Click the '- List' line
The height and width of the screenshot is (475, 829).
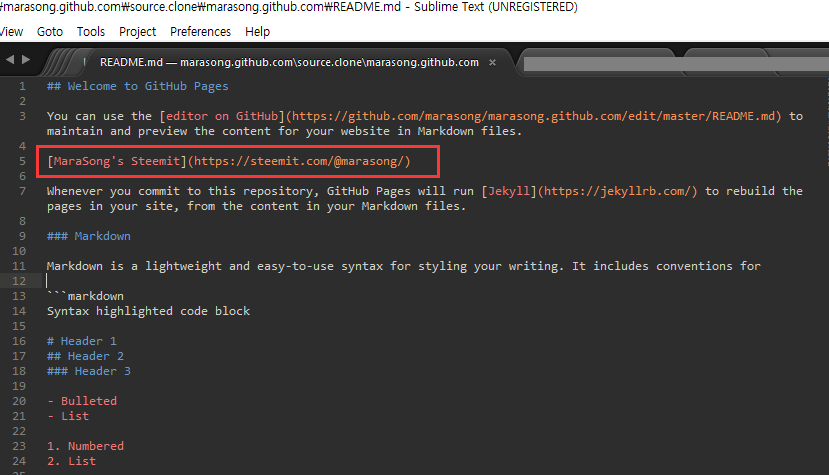tap(68, 416)
